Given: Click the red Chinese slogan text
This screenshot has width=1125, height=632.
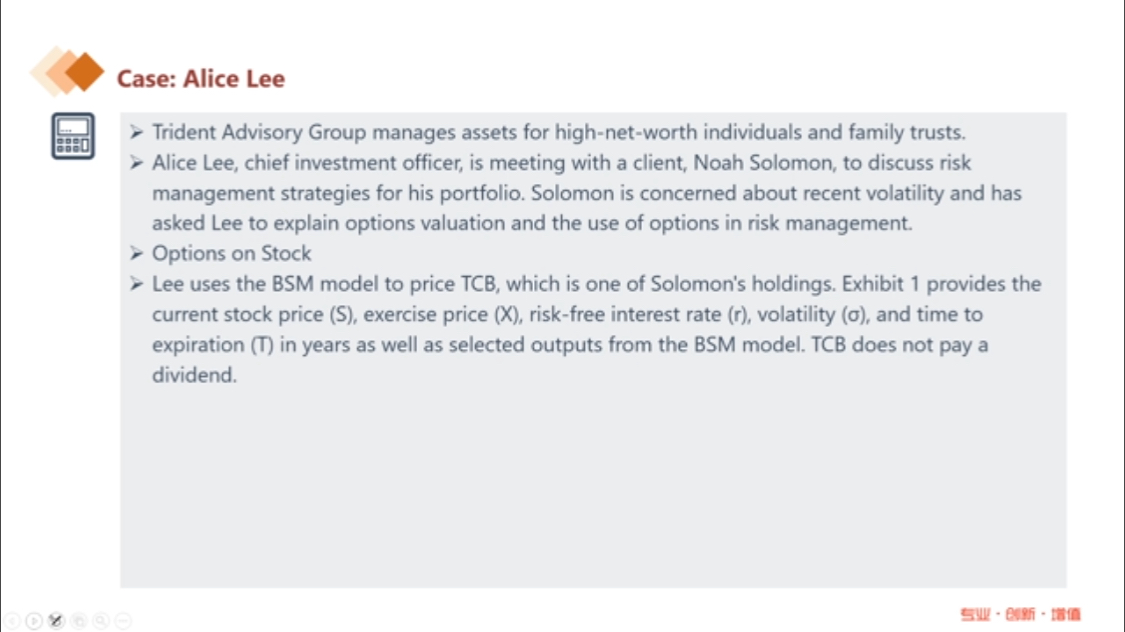Looking at the screenshot, I should 1020,614.
